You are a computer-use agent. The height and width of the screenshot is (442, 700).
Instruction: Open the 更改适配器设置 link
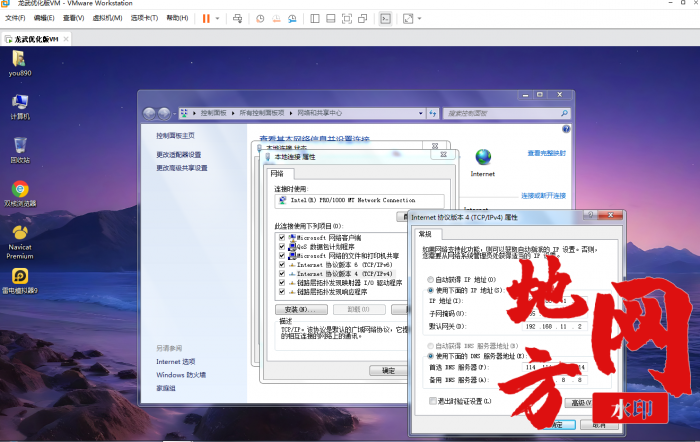point(178,154)
